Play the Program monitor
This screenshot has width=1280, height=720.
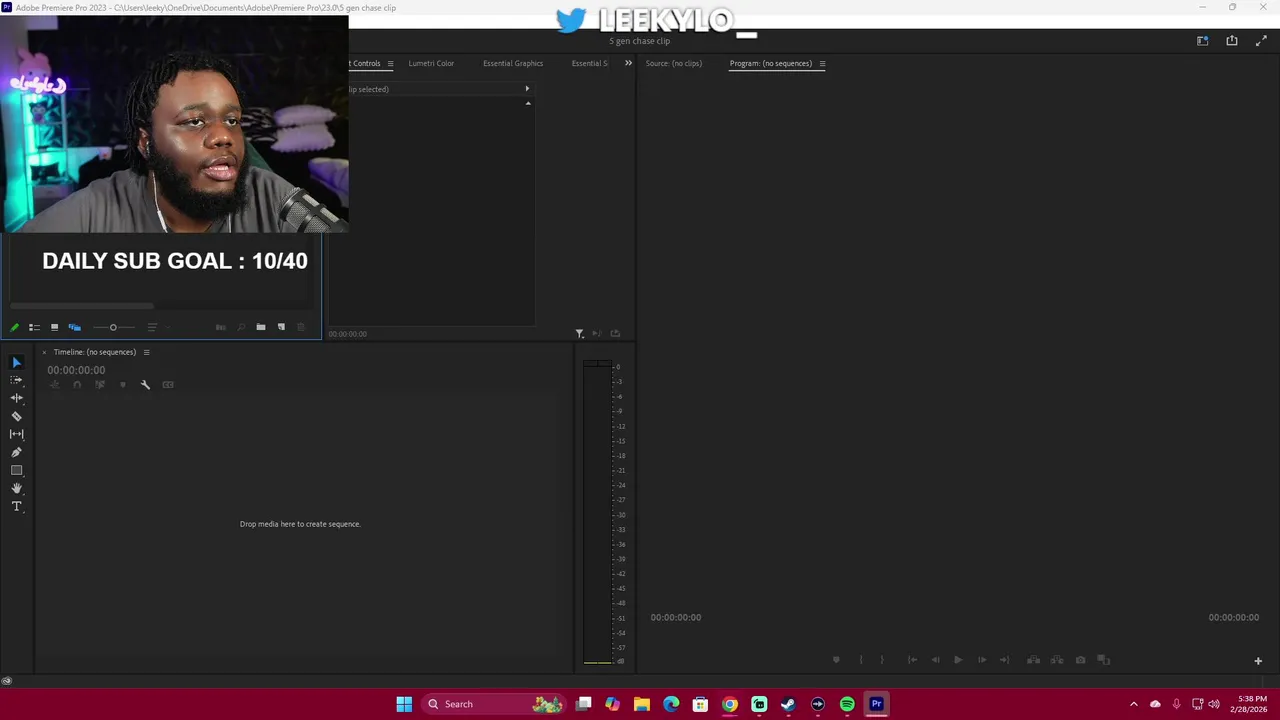point(958,660)
